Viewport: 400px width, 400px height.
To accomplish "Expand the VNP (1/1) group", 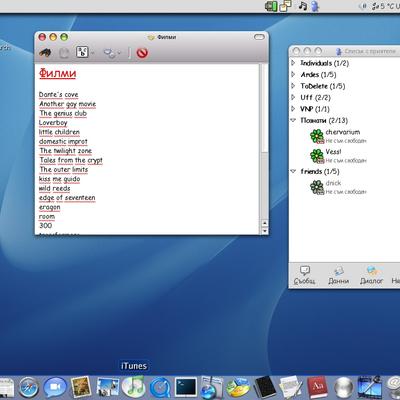I will tap(293, 108).
